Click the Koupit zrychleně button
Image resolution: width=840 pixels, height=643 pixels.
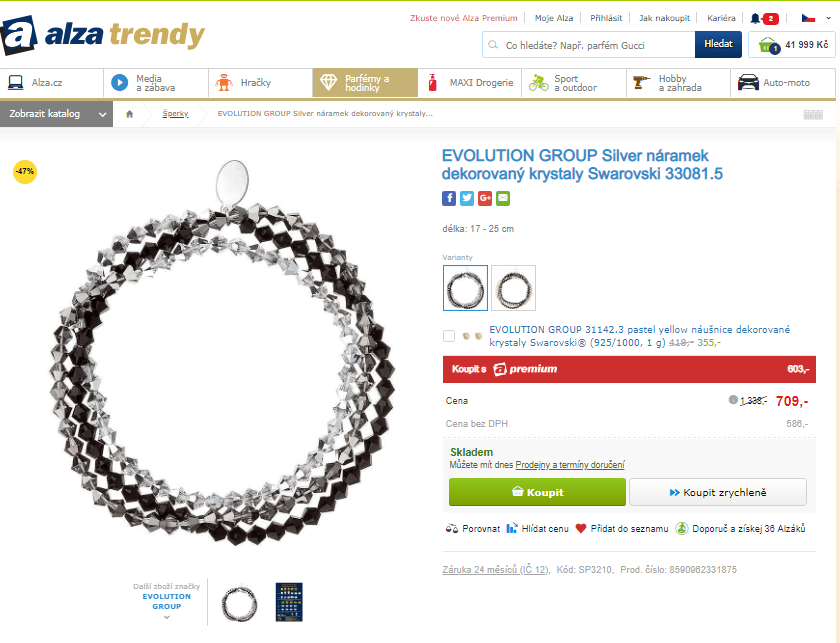click(718, 492)
